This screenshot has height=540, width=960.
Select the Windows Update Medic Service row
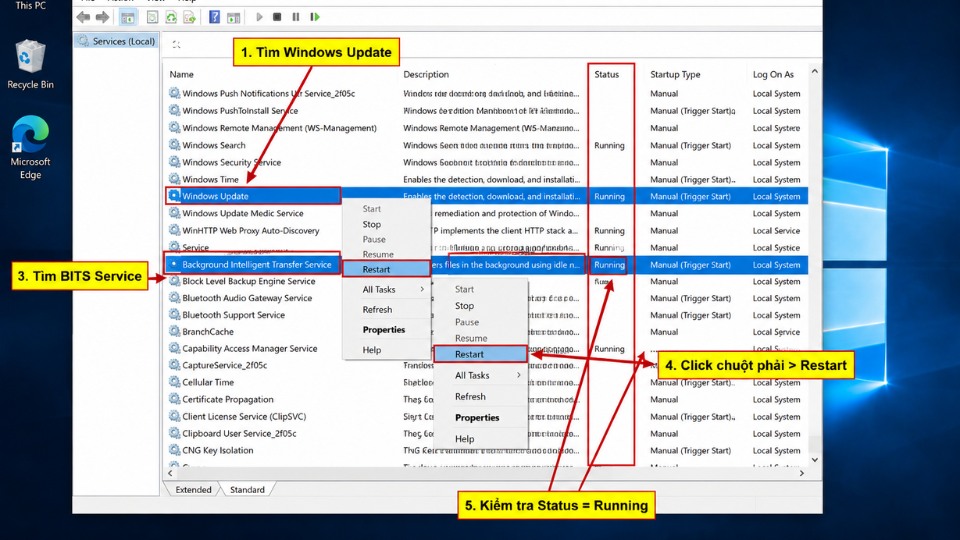(x=487, y=213)
